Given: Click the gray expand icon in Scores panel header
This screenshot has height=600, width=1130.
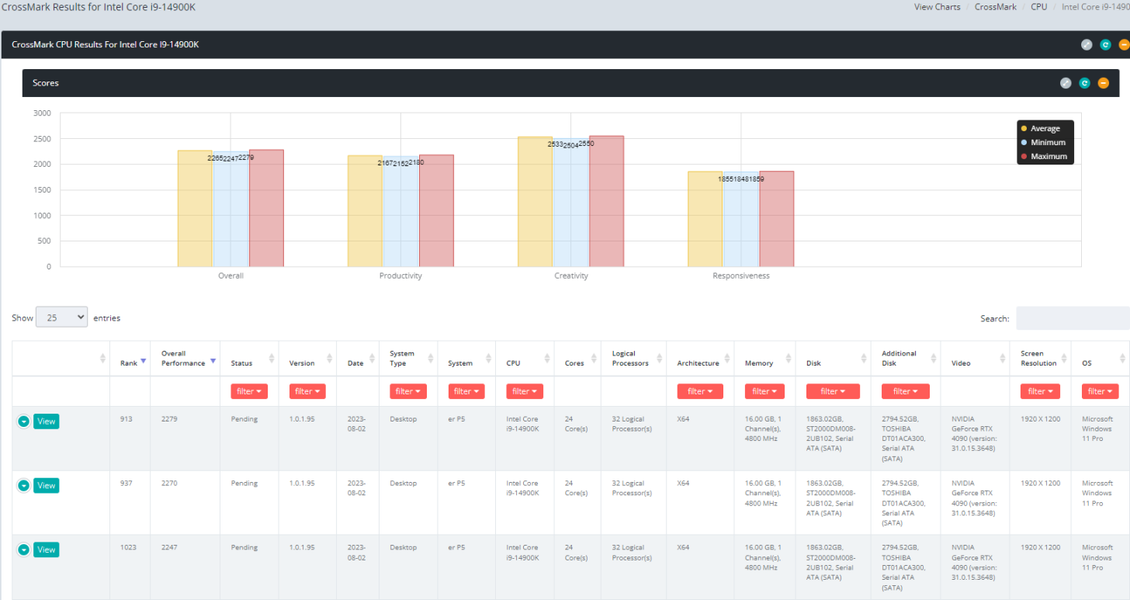Looking at the screenshot, I should (x=1066, y=83).
